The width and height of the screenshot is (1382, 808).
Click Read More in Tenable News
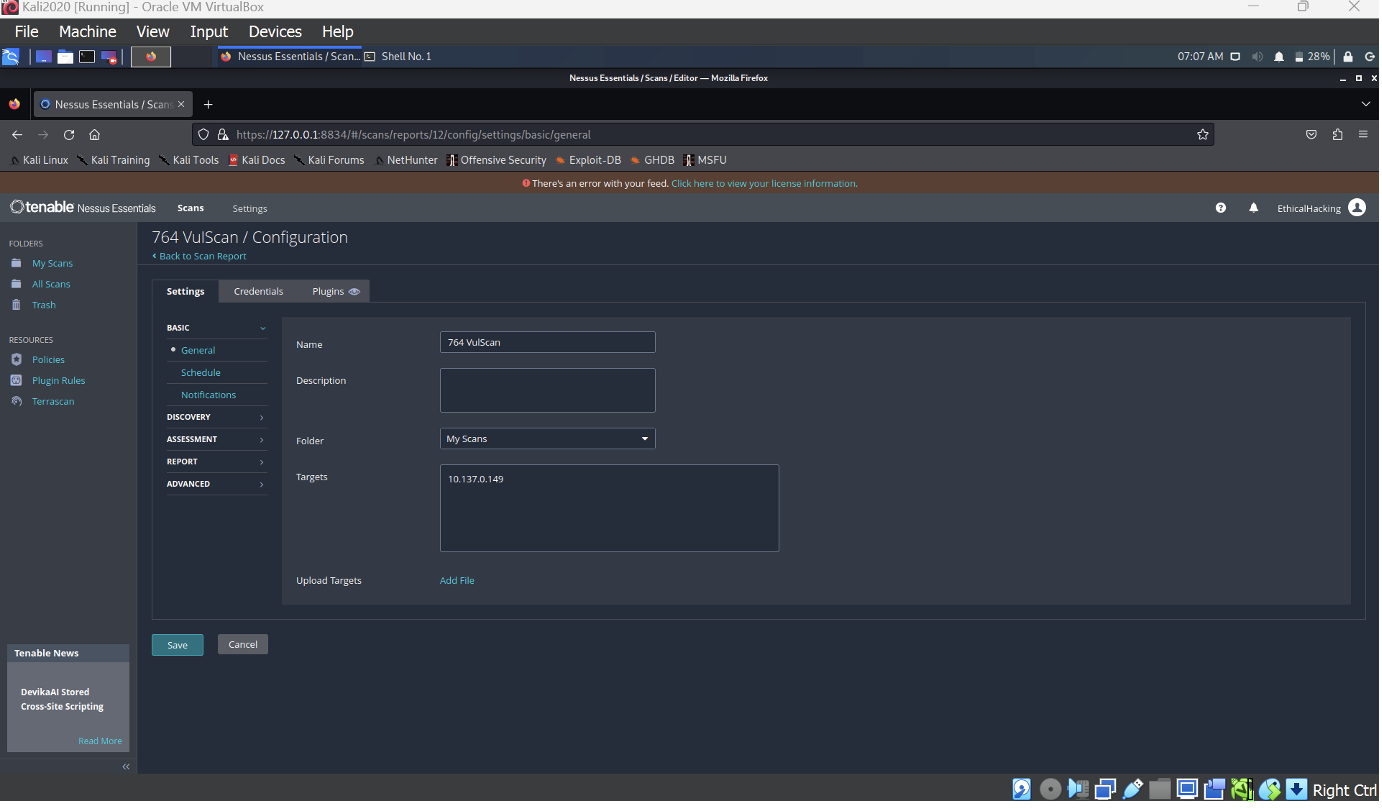point(100,741)
